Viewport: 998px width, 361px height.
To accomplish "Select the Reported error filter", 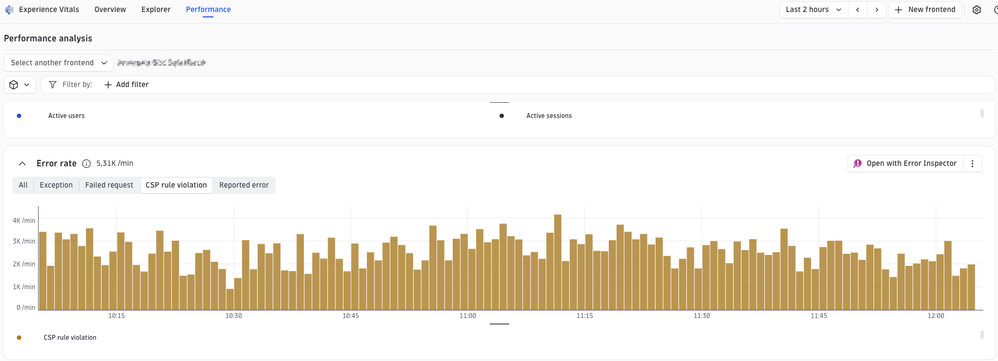I will 244,185.
